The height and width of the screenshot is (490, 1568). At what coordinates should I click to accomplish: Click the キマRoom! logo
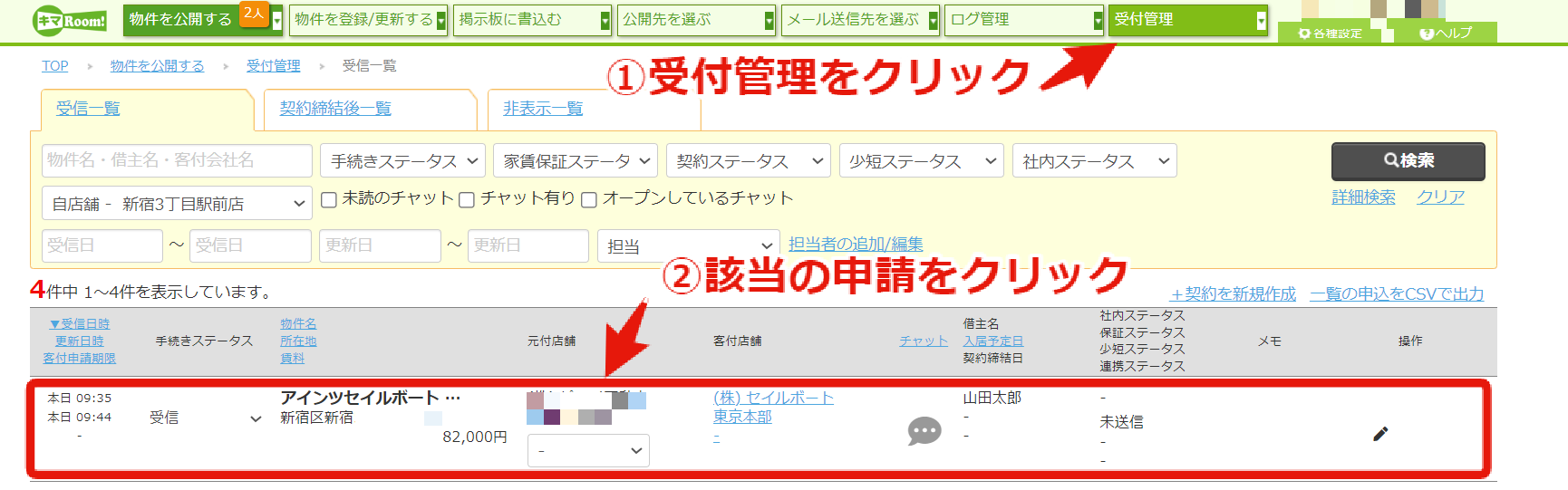tap(70, 20)
